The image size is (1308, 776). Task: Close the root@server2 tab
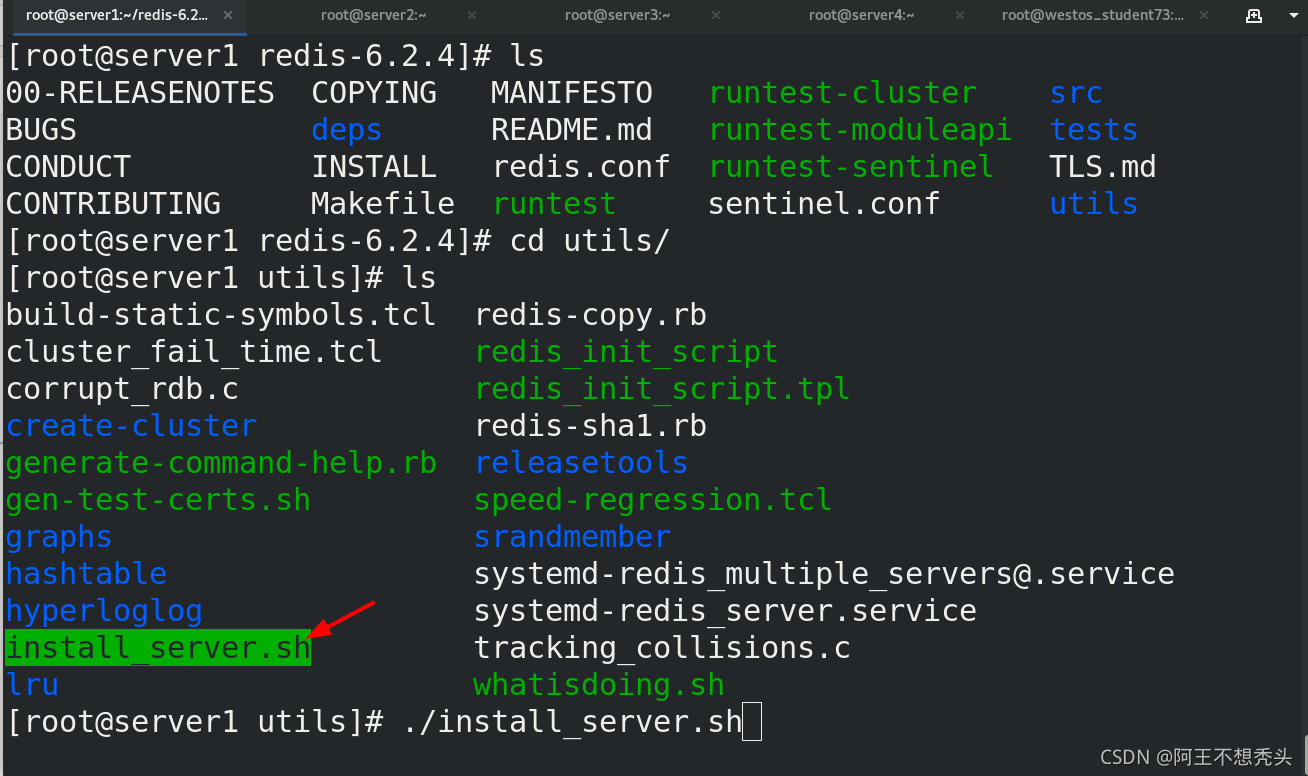tap(472, 15)
